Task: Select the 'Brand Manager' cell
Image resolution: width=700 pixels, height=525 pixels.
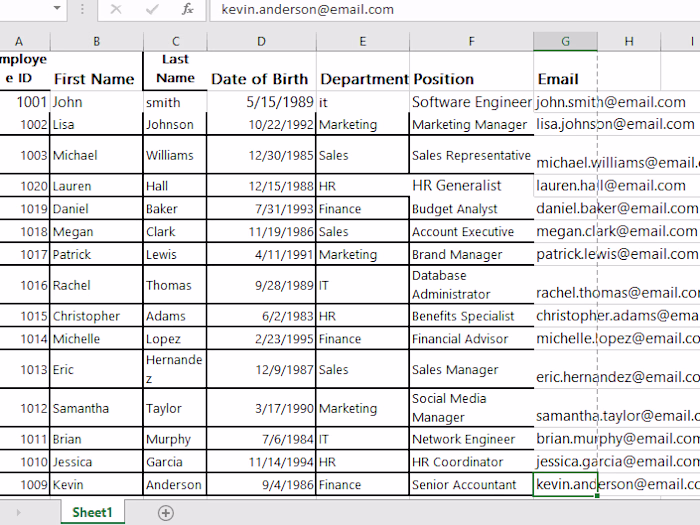Action: click(471, 254)
